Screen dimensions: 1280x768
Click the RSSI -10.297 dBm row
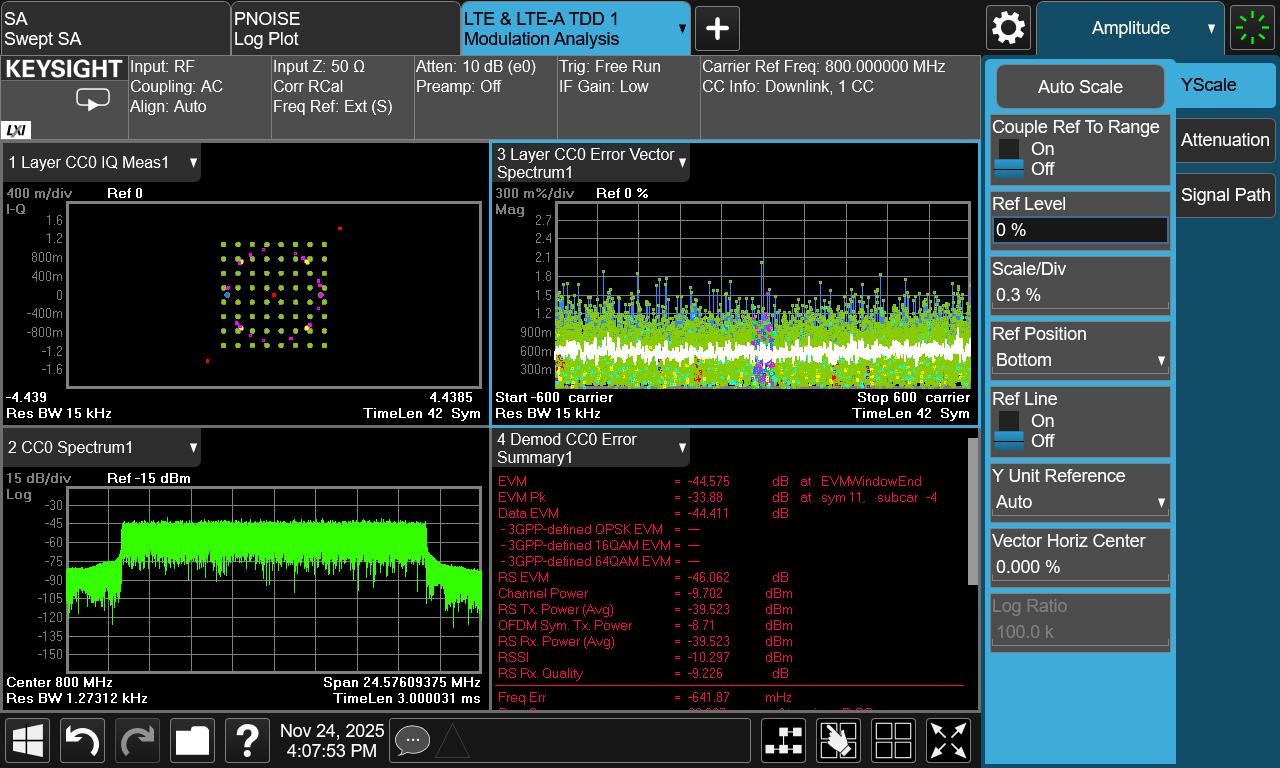pyautogui.click(x=645, y=657)
